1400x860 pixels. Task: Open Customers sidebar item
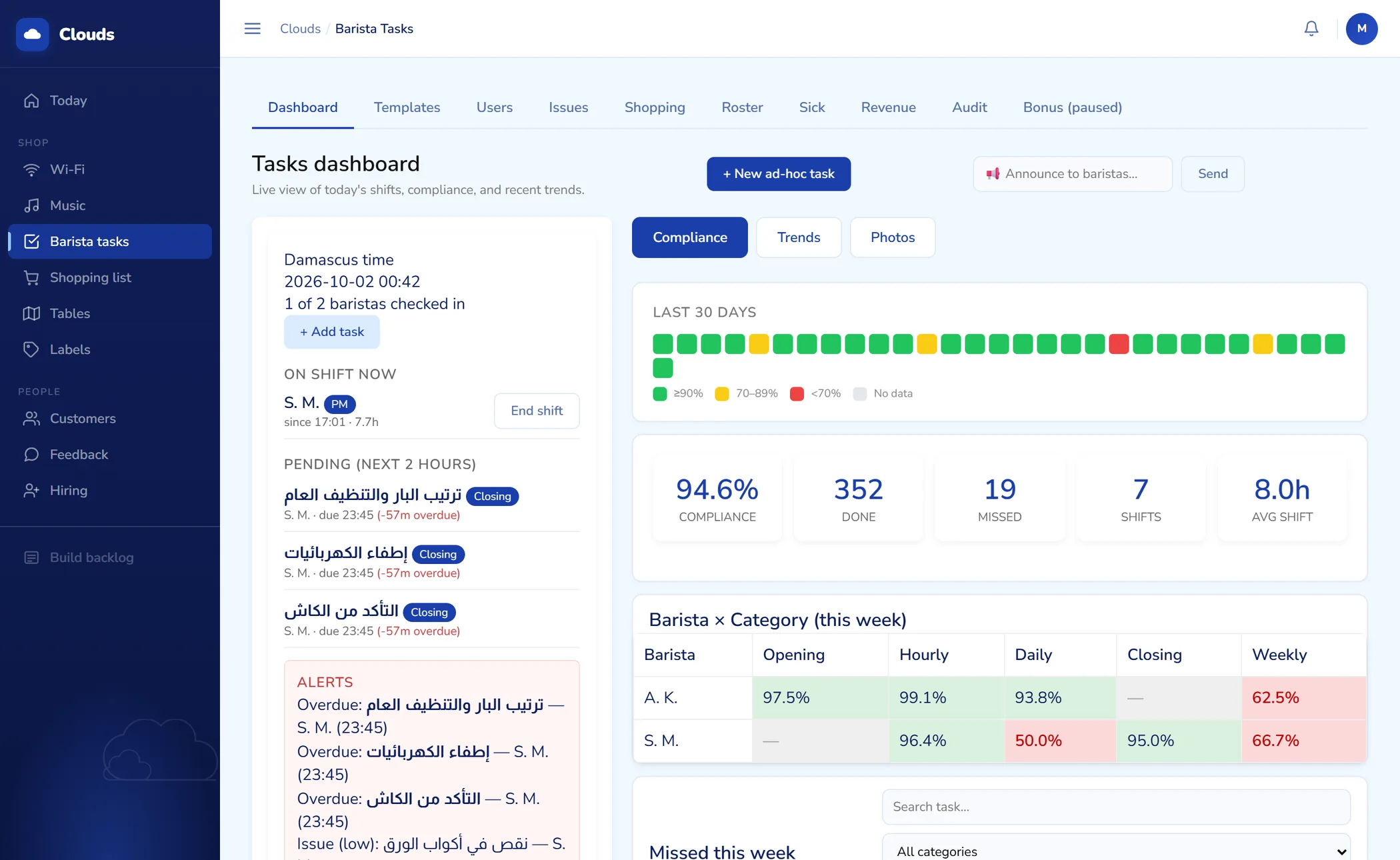[110, 419]
